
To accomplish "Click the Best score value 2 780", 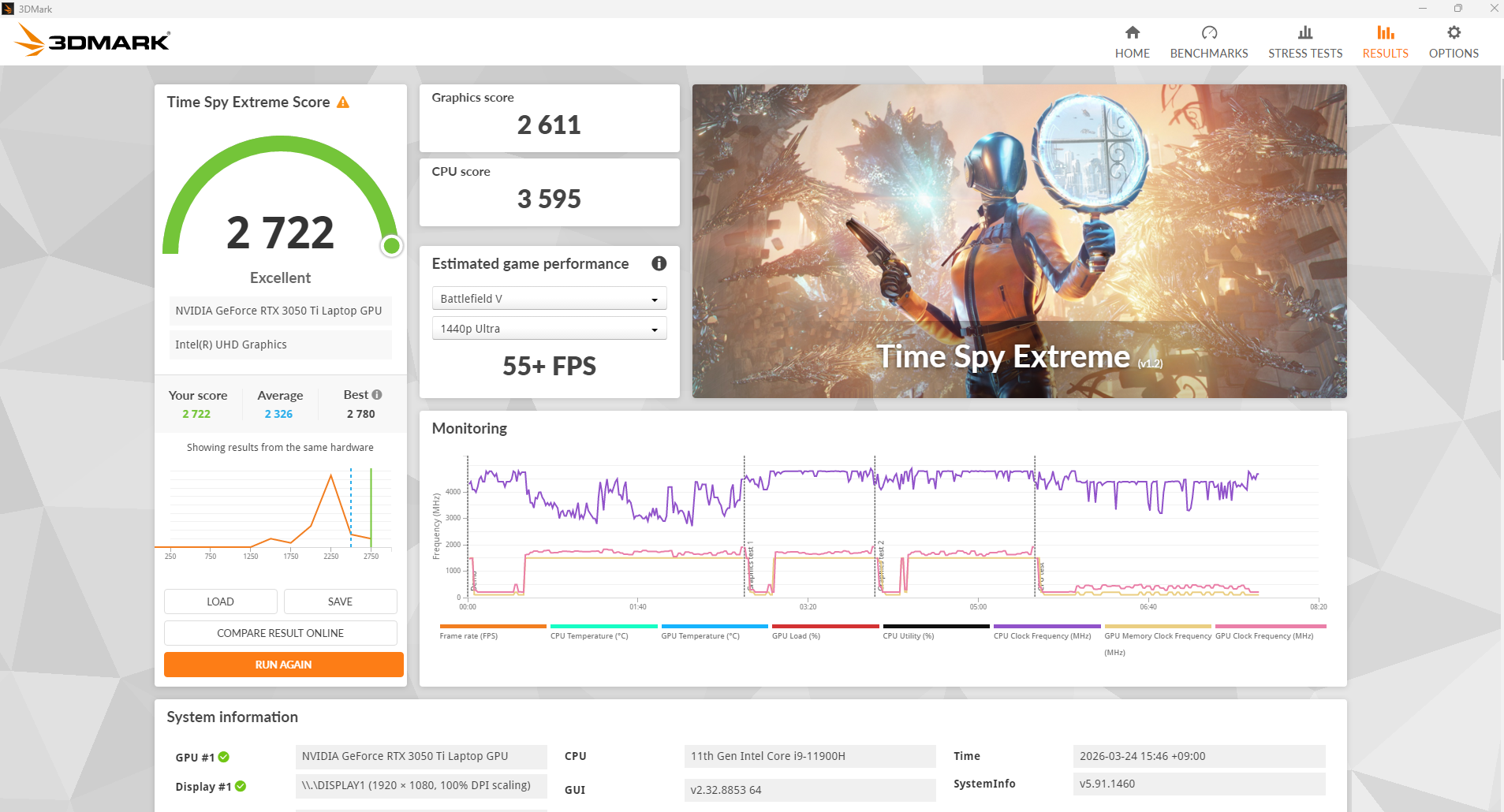I will [x=361, y=414].
